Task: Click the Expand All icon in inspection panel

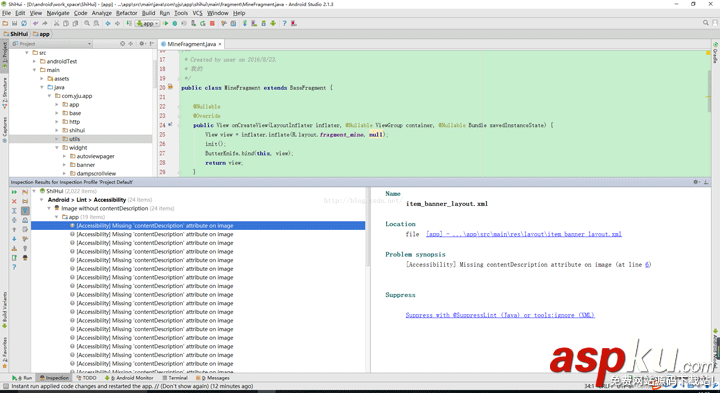Action: [14, 211]
